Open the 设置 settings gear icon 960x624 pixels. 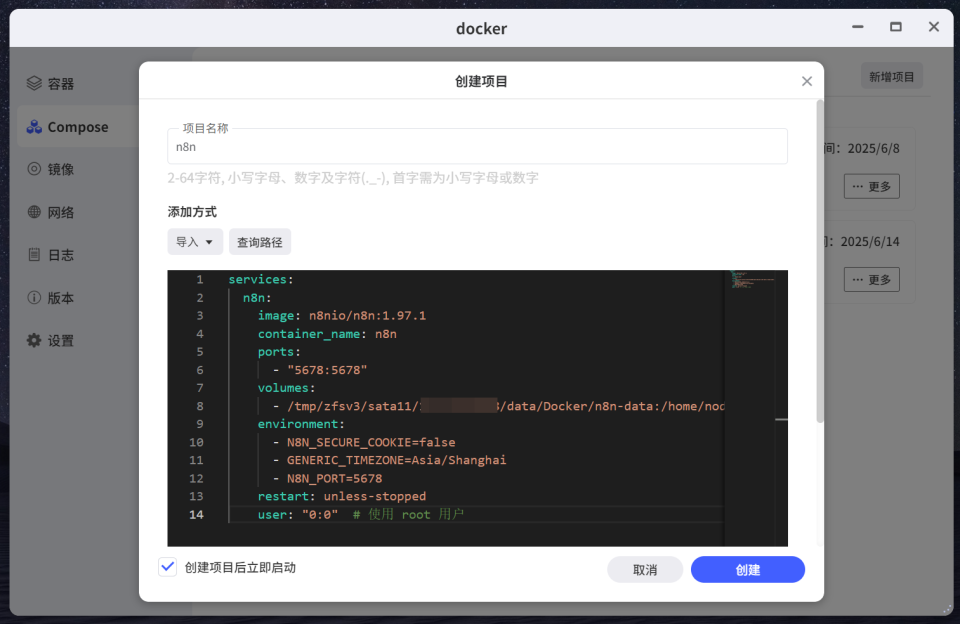(x=34, y=340)
